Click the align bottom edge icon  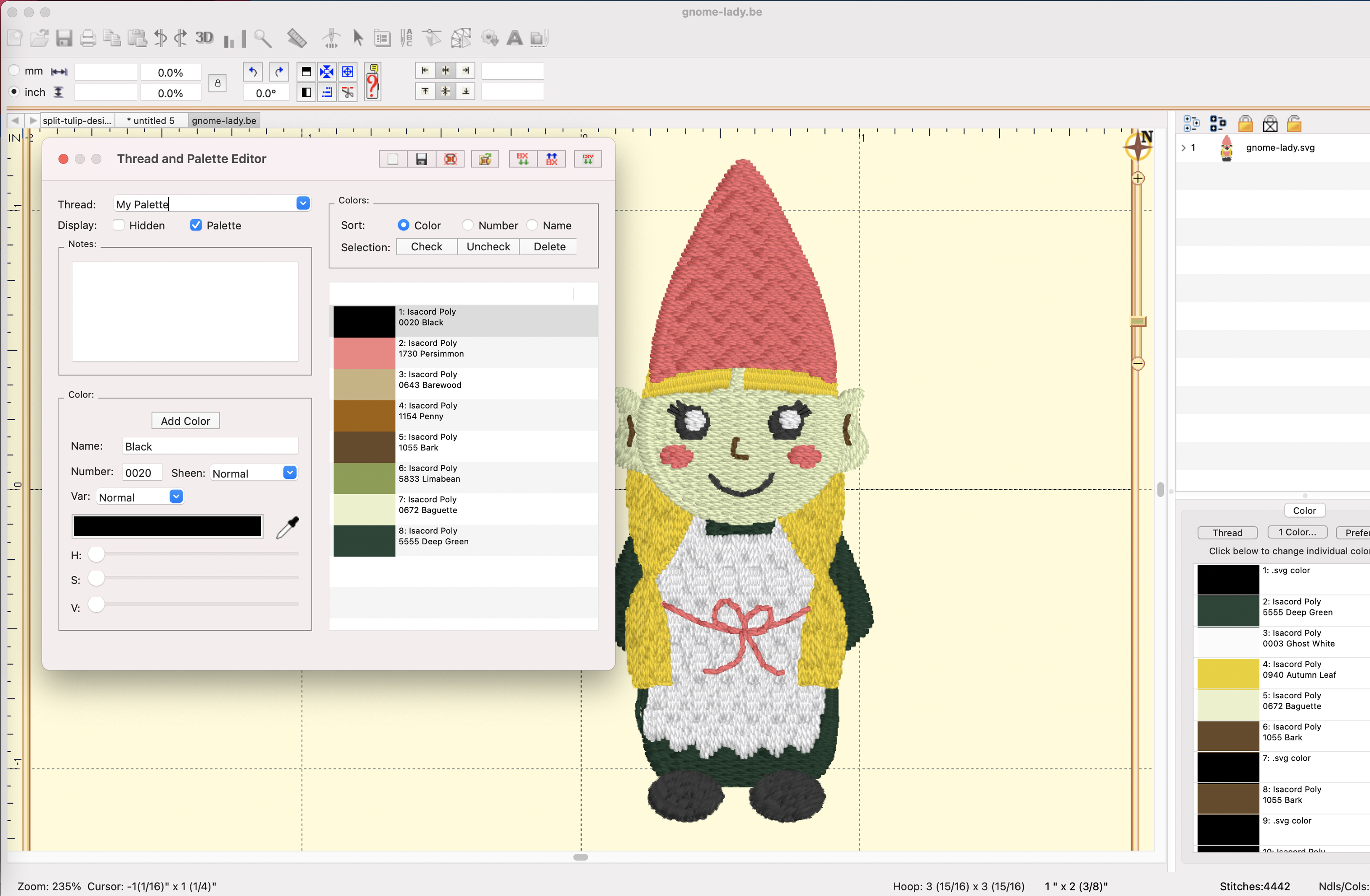pos(466,91)
